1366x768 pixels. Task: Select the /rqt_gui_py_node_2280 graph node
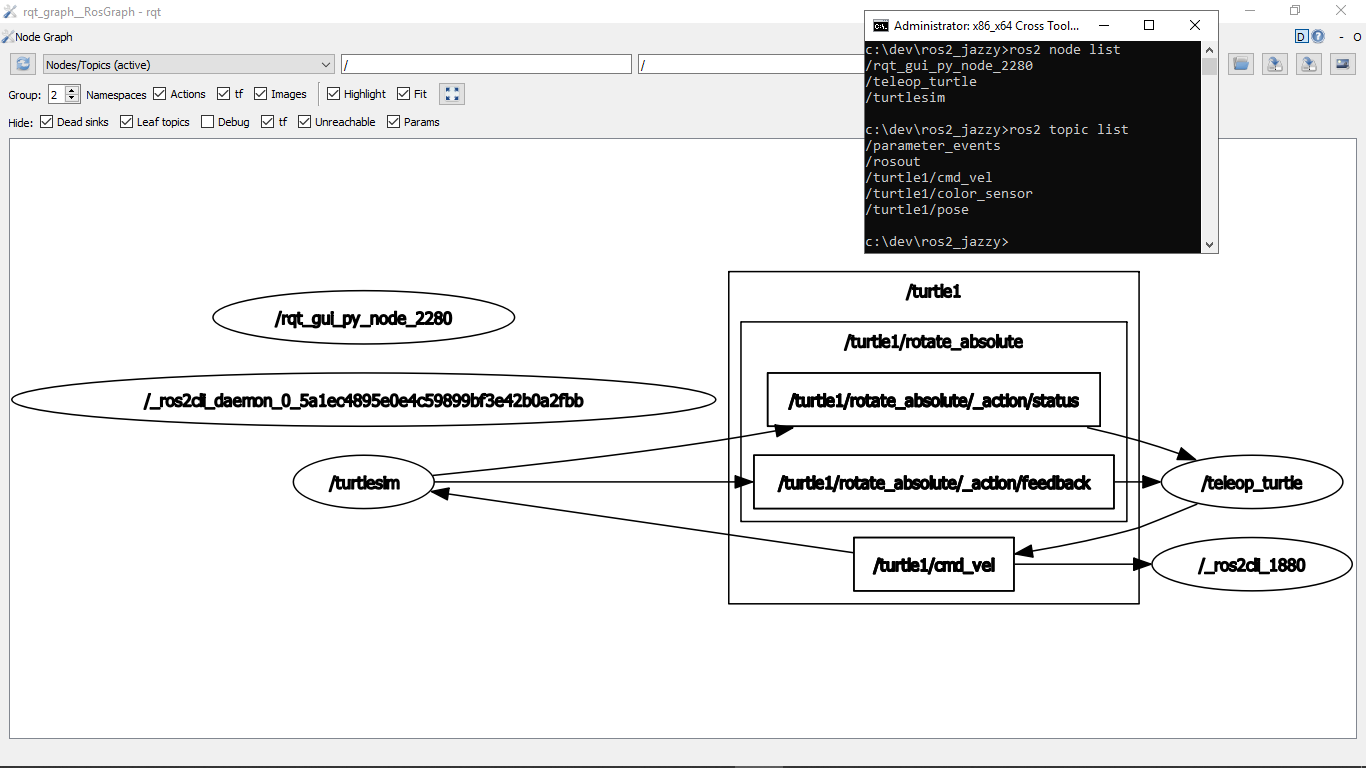[x=364, y=318]
